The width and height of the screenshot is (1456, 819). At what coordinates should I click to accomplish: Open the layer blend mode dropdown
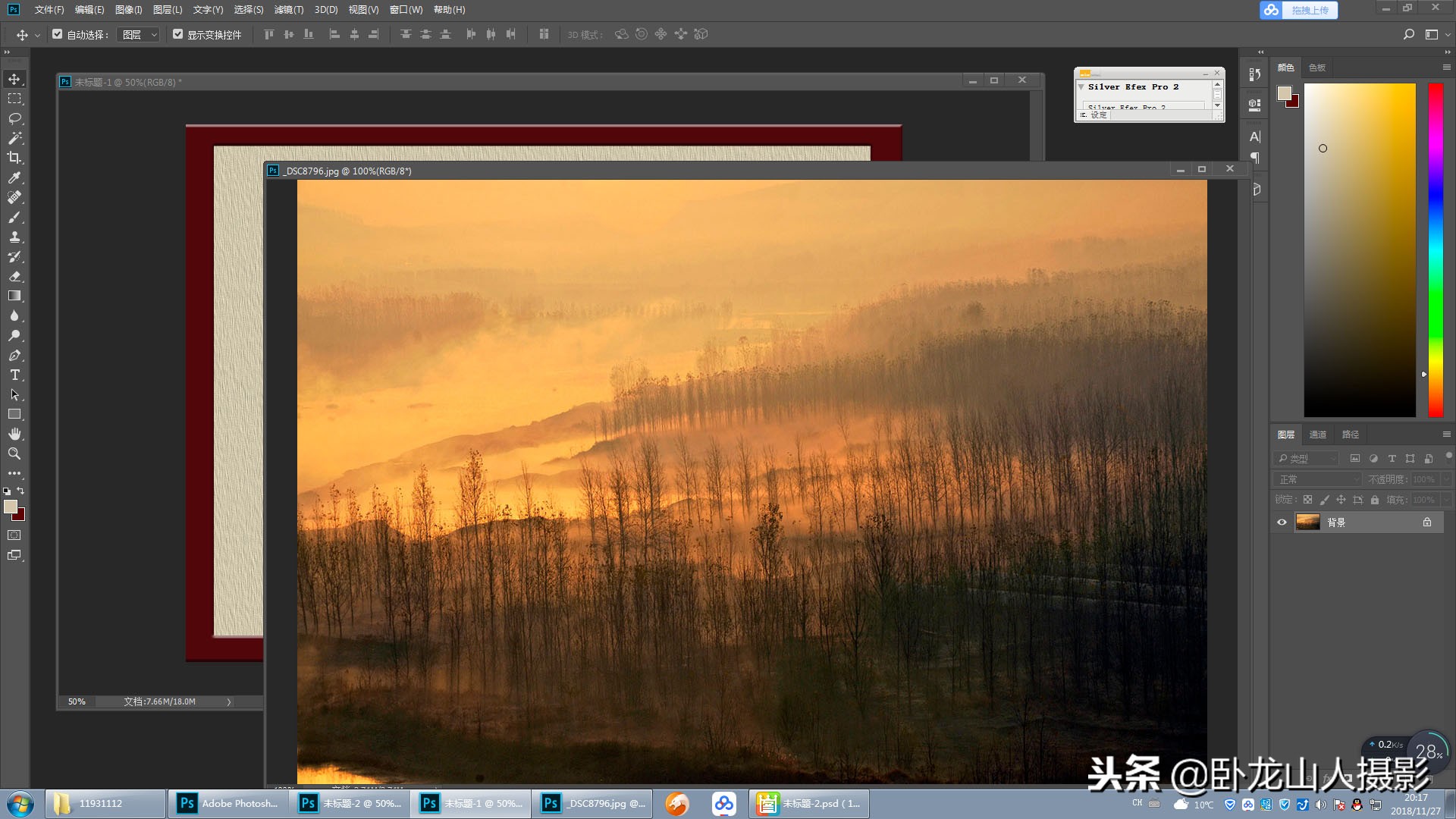1318,479
